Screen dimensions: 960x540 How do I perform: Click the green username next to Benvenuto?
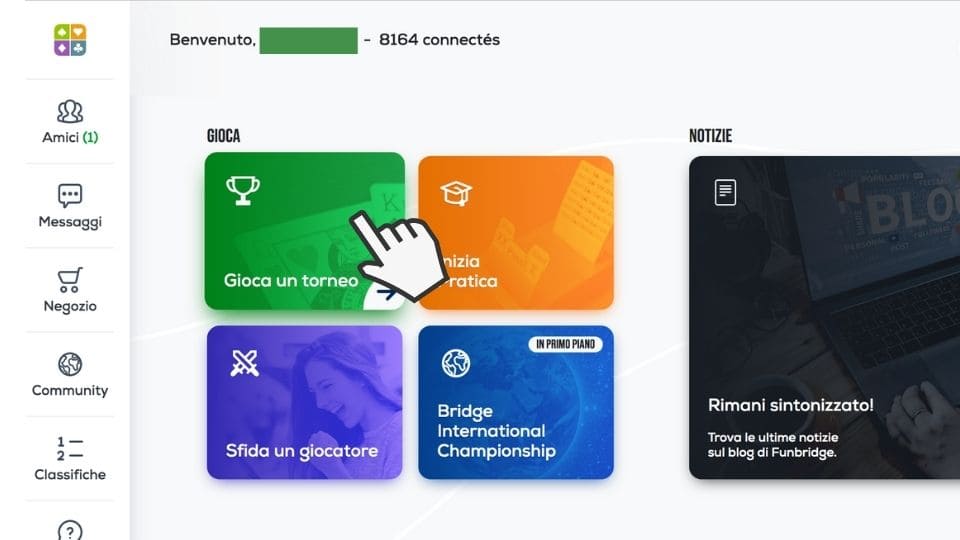click(309, 40)
